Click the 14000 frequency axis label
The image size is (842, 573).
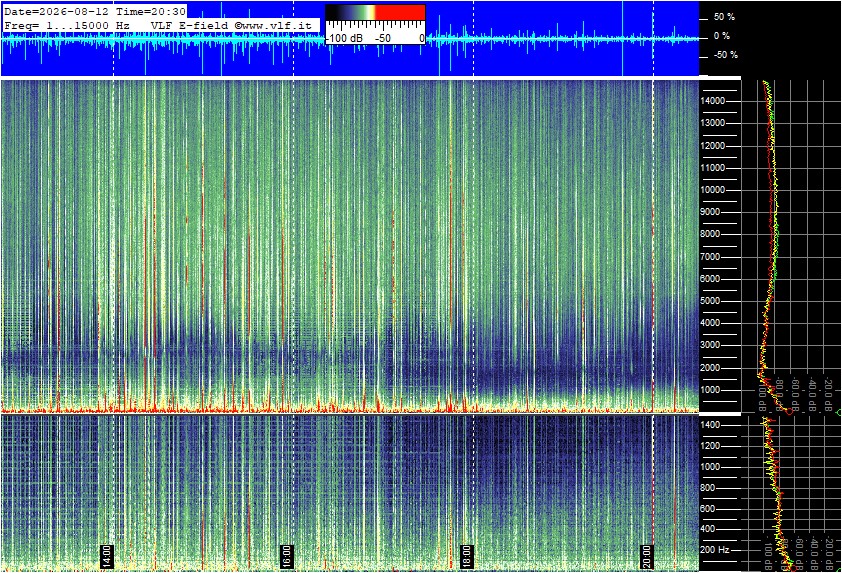tap(713, 101)
